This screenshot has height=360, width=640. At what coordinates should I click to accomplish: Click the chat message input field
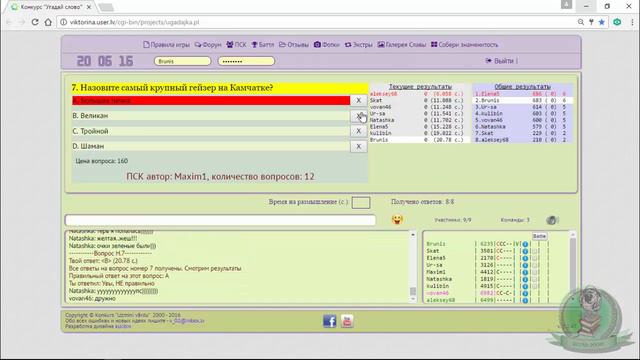[x=220, y=220]
